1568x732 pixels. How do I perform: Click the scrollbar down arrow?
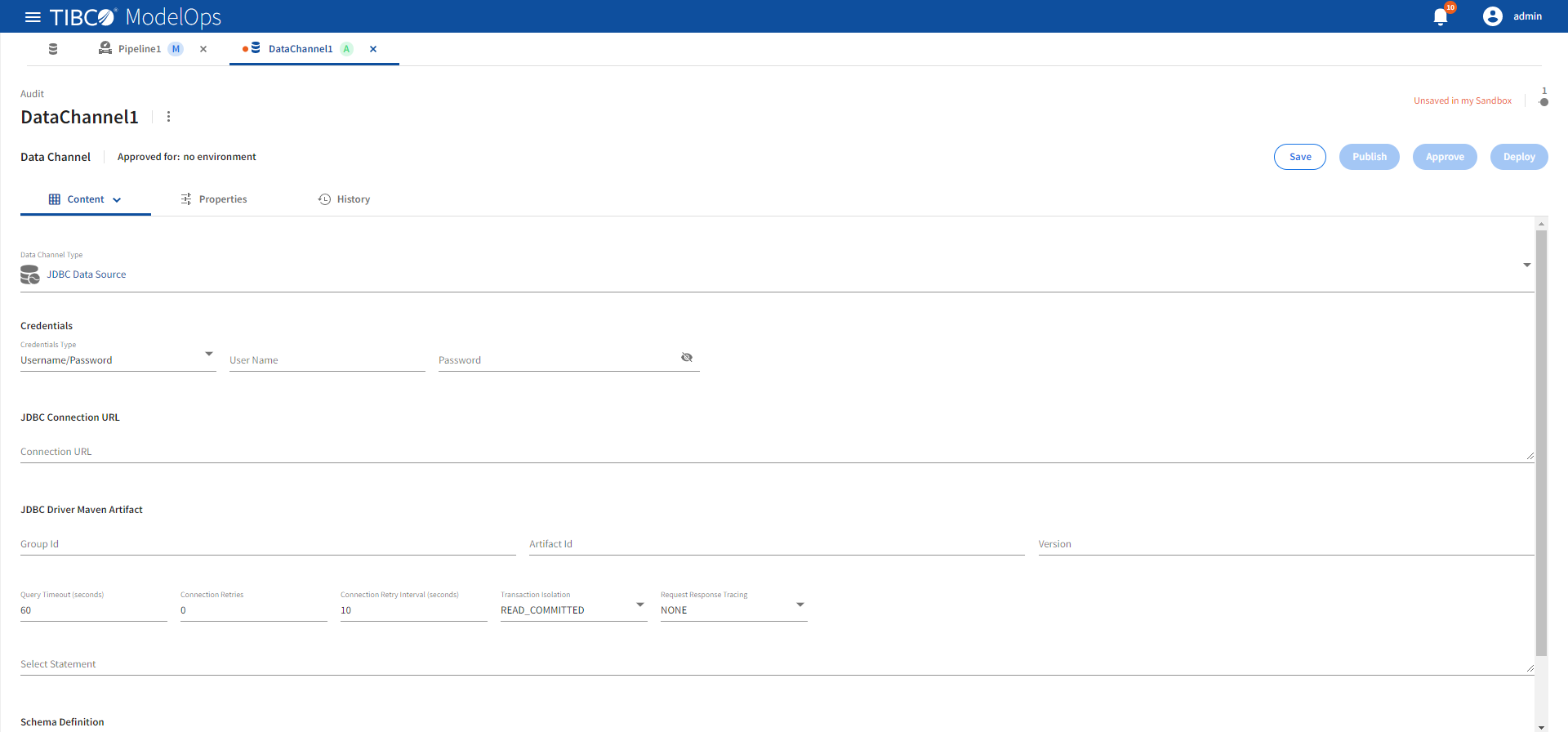1542,726
